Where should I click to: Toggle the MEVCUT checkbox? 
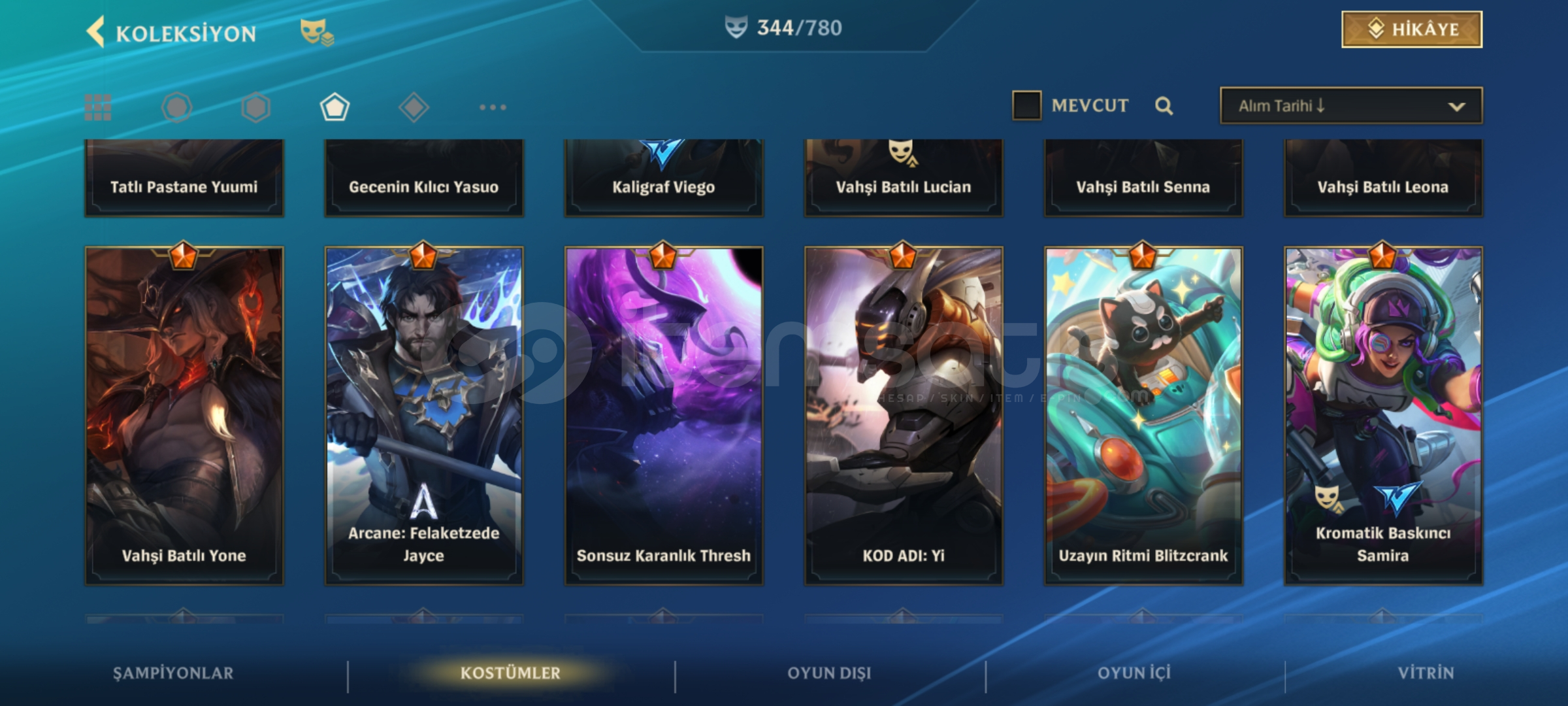1026,105
